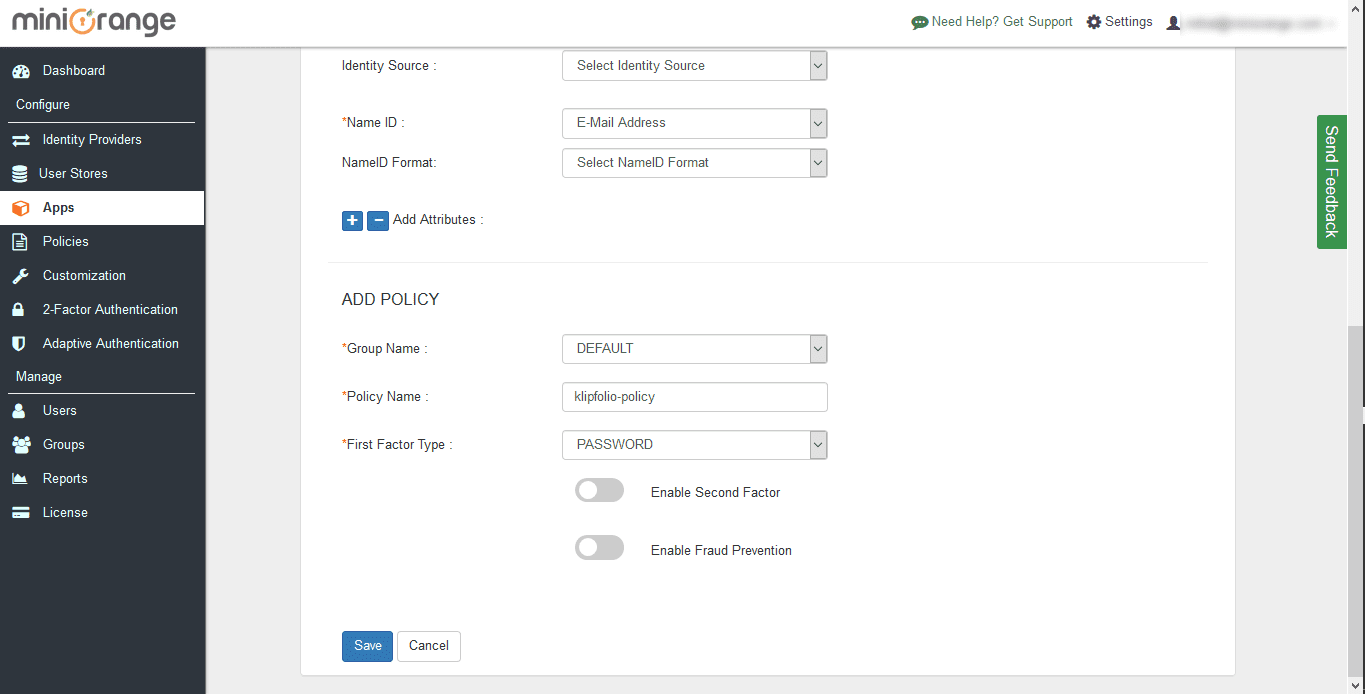Screen dimensions: 1365x694
Task: Click the Save button
Action: (367, 646)
